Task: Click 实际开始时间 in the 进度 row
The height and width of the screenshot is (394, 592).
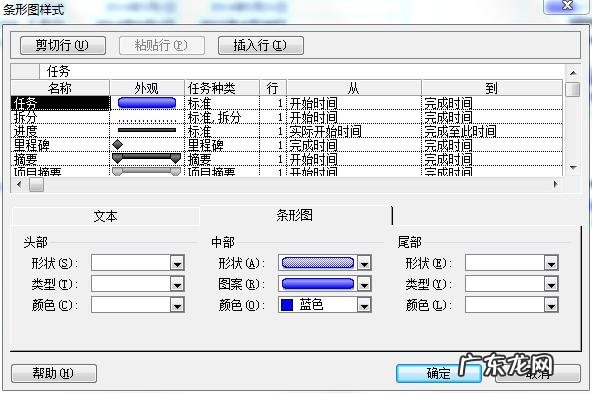Action: pyautogui.click(x=354, y=131)
